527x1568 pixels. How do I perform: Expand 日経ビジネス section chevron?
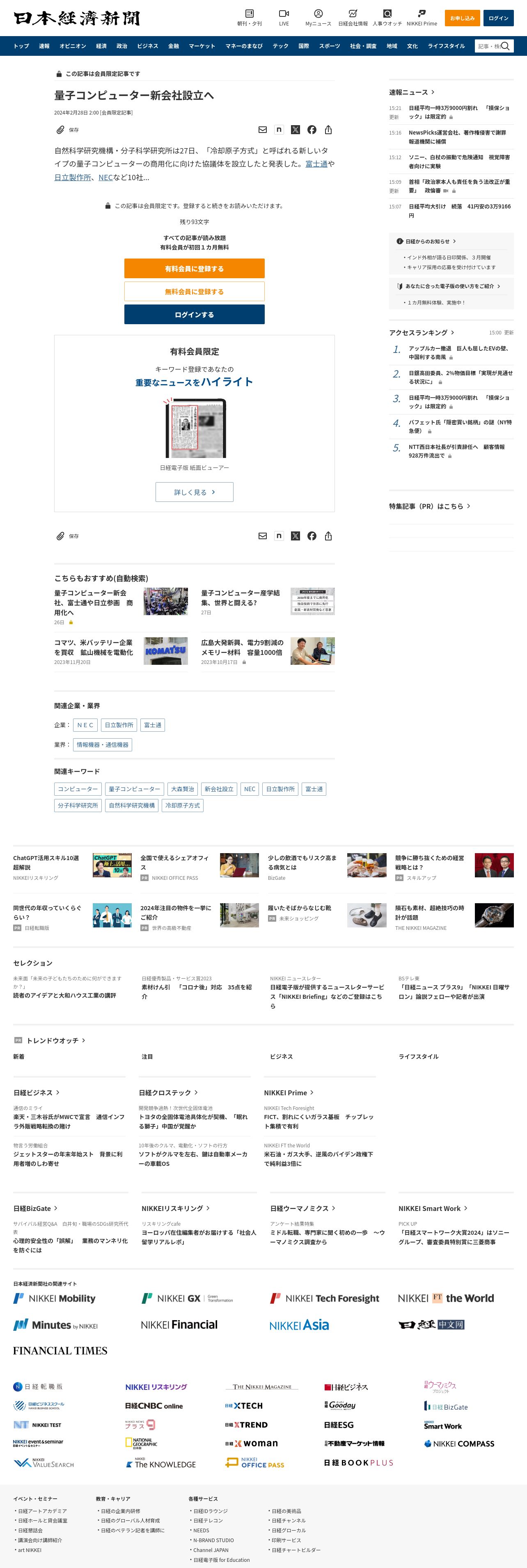click(58, 1093)
